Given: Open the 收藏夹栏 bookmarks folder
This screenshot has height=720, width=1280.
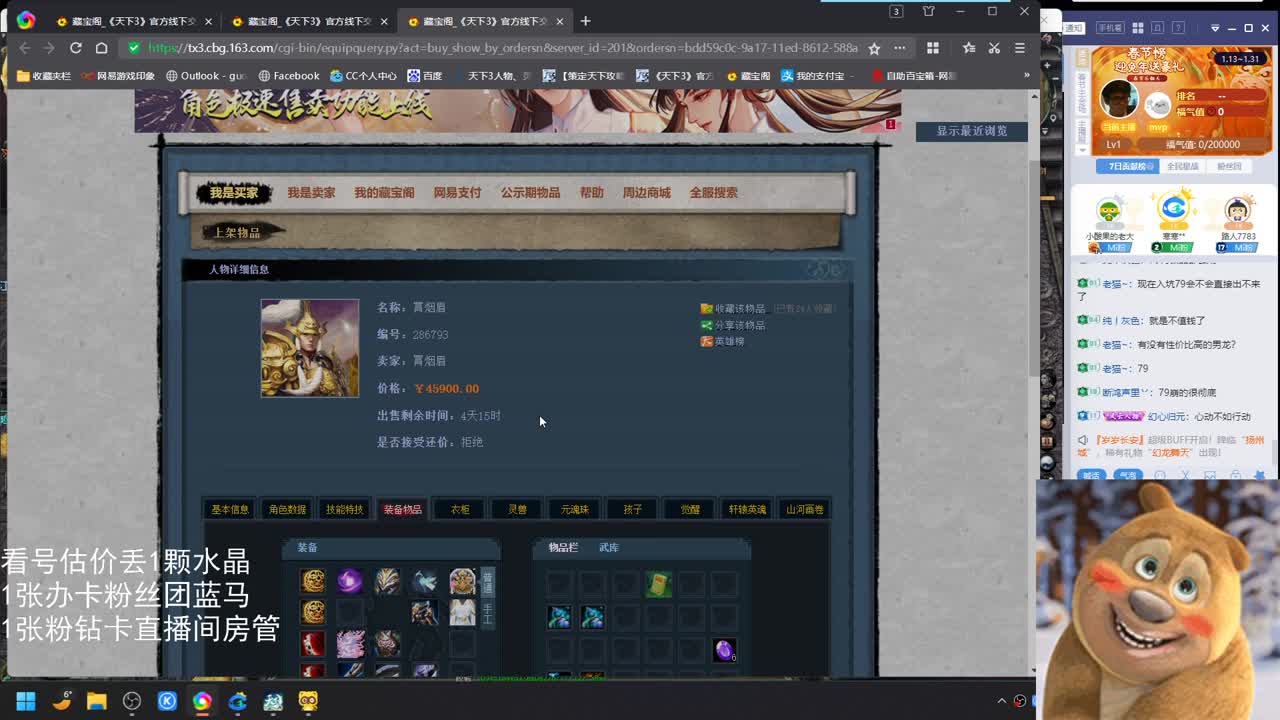Looking at the screenshot, I should (x=44, y=76).
